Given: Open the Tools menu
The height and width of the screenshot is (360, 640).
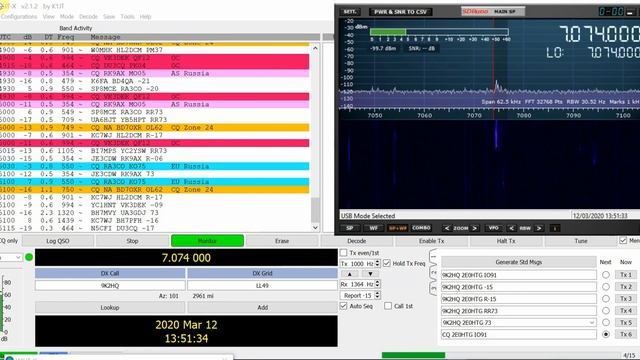Looking at the screenshot, I should point(127,17).
